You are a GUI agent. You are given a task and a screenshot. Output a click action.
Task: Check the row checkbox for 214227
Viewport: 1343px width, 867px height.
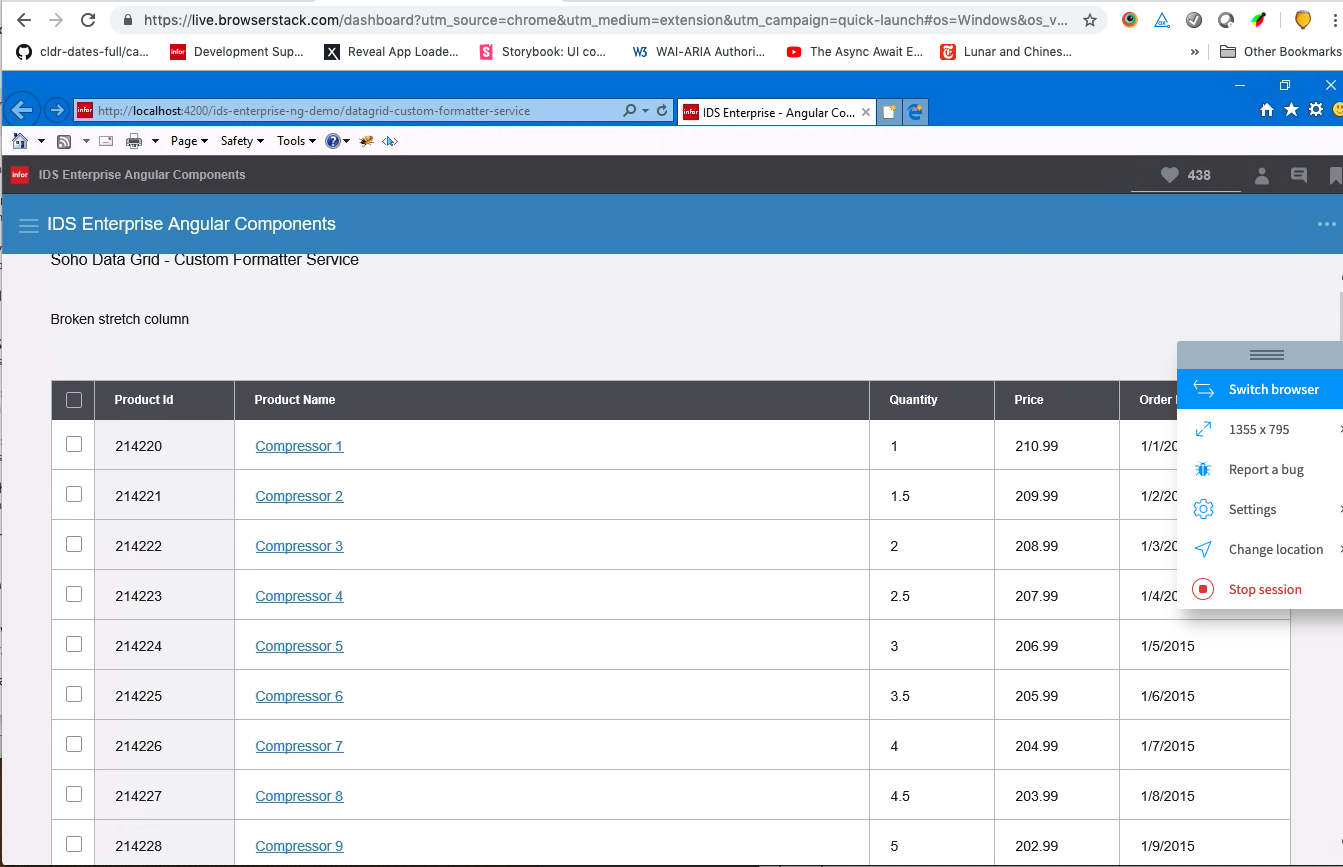pos(74,794)
